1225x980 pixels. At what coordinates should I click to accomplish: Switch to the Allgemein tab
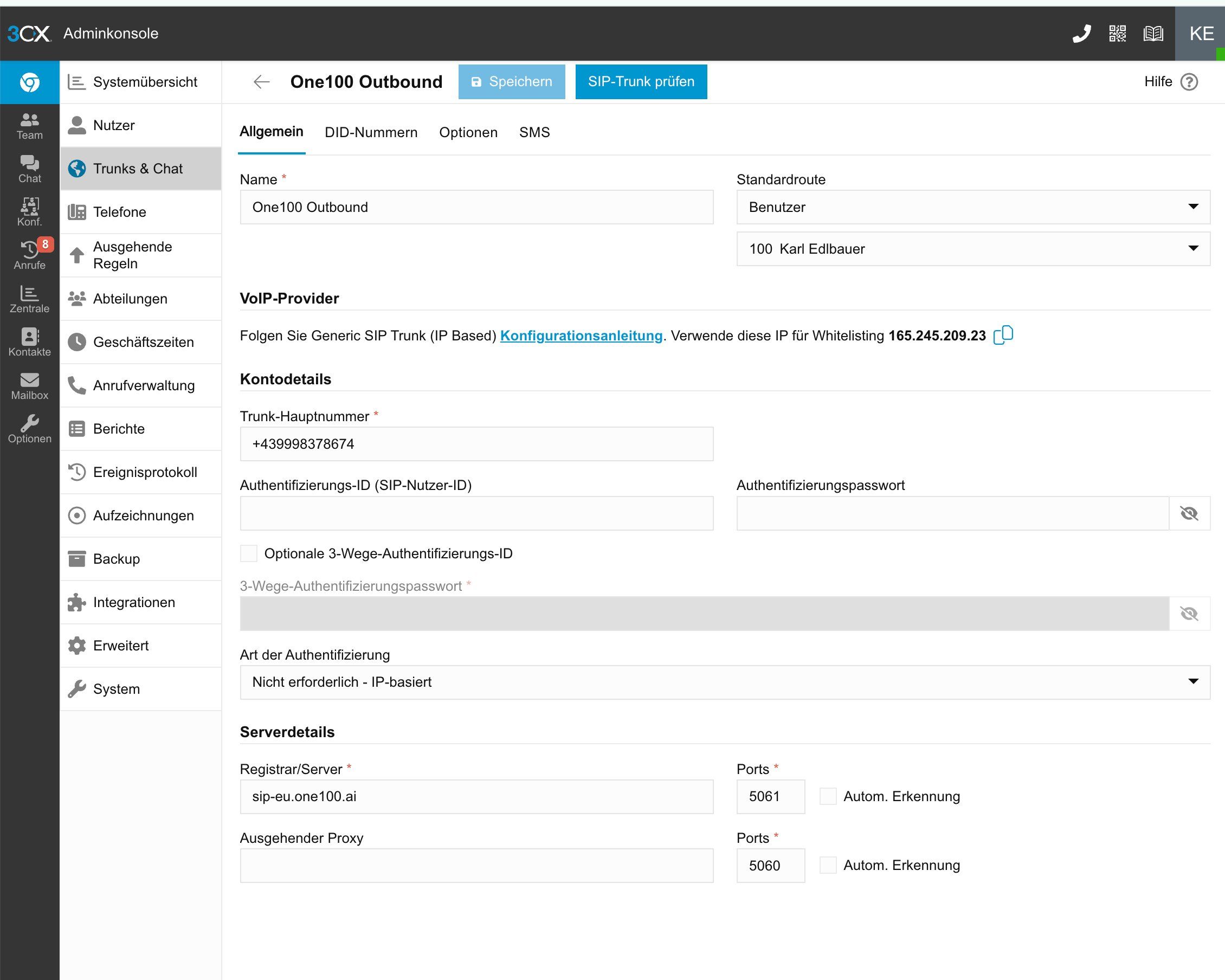[x=272, y=132]
